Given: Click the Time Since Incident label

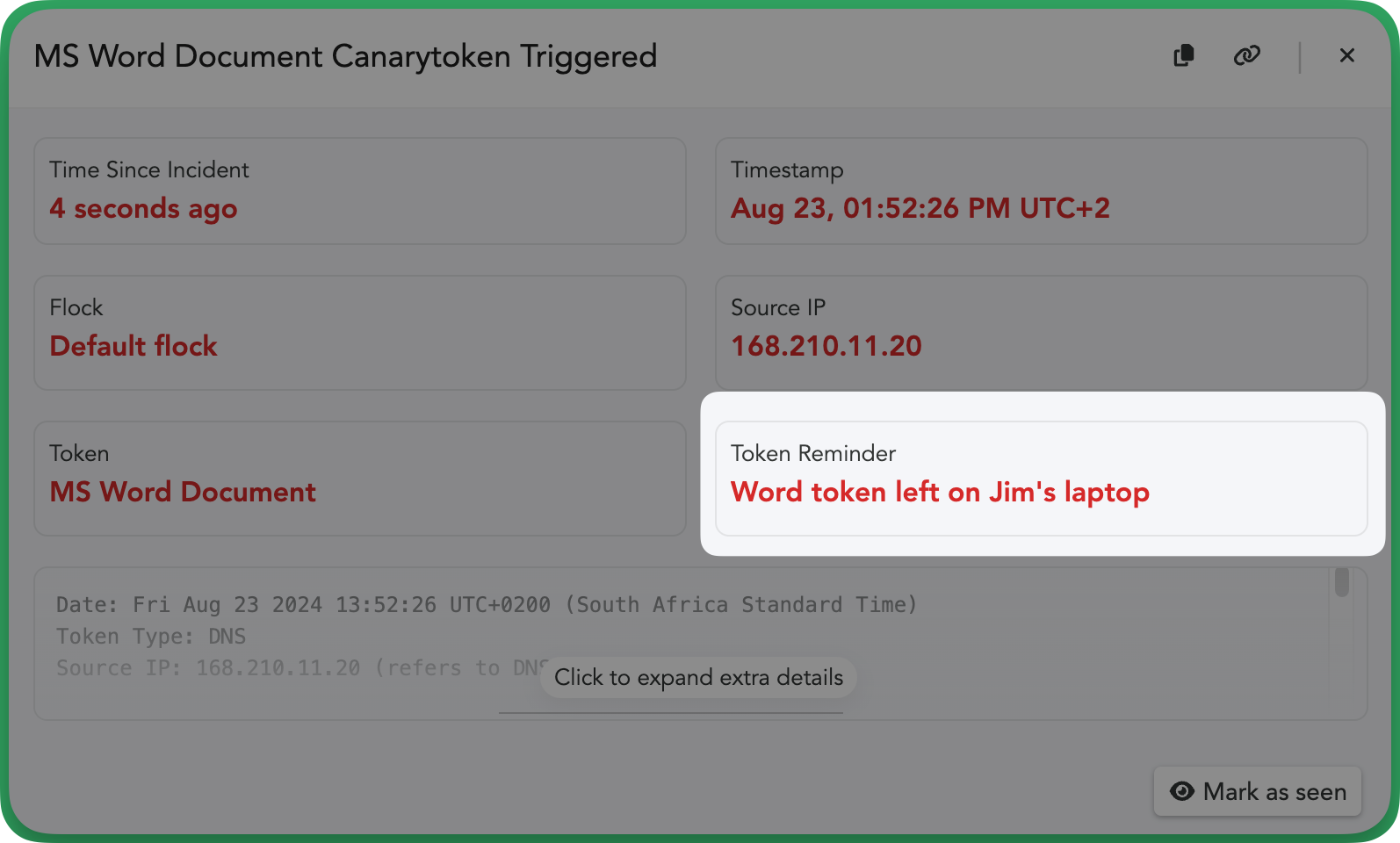Looking at the screenshot, I should coord(149,169).
